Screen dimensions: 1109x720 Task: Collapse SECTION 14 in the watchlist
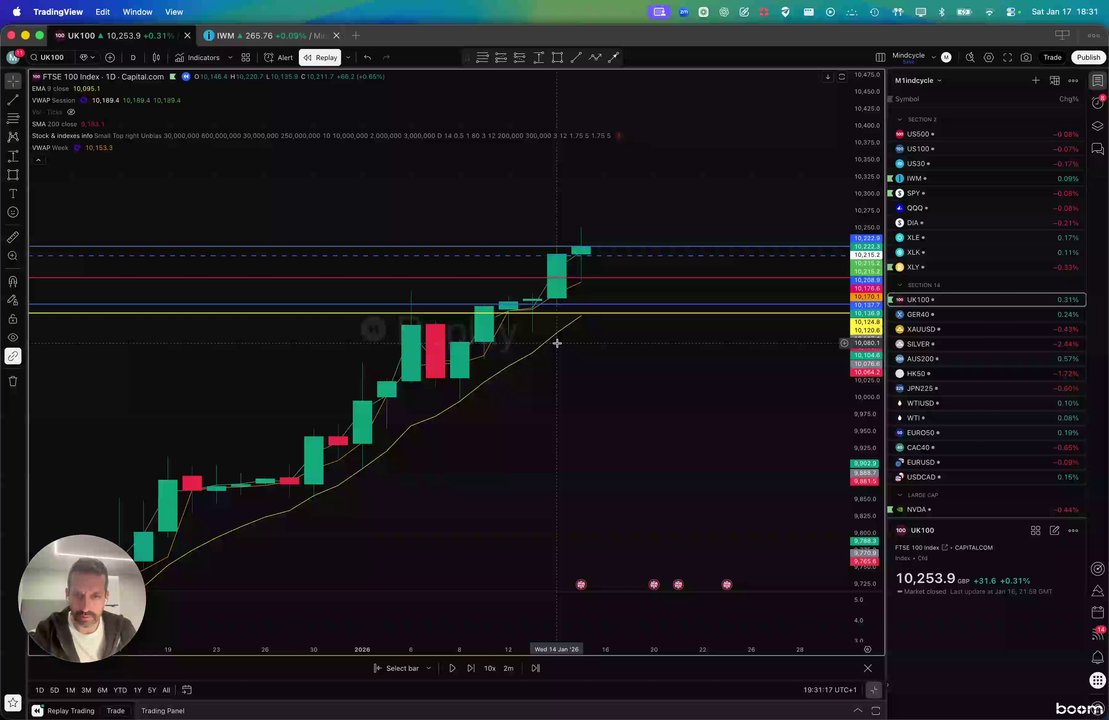pos(900,285)
